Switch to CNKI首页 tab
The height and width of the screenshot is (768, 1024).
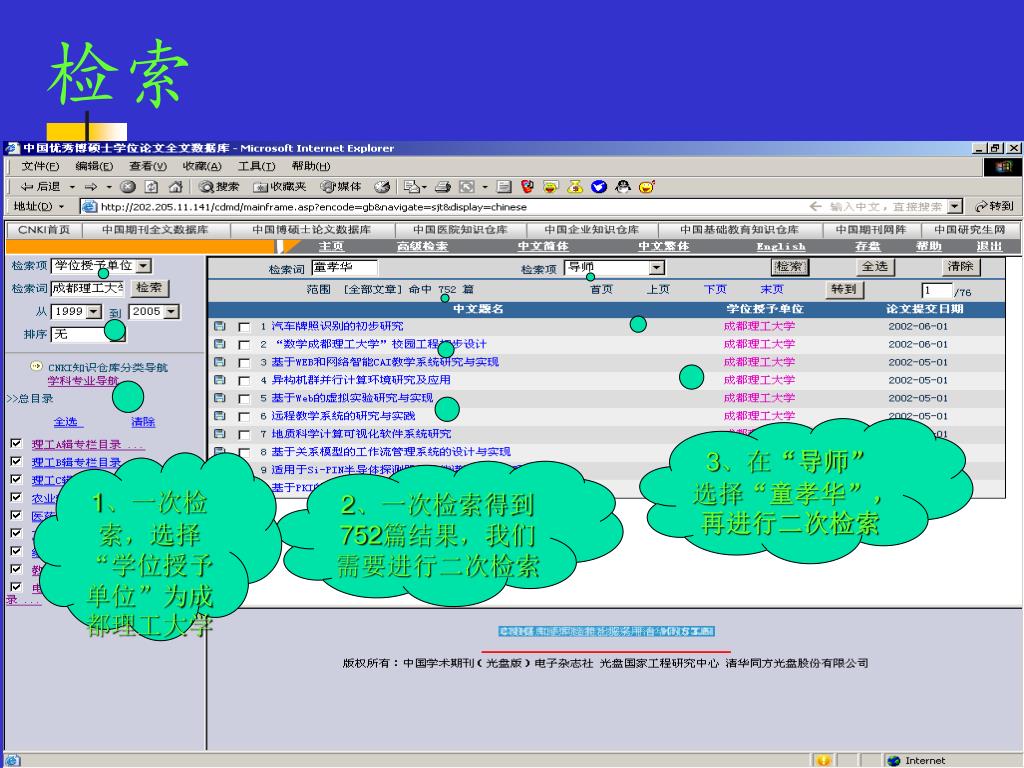pyautogui.click(x=44, y=230)
